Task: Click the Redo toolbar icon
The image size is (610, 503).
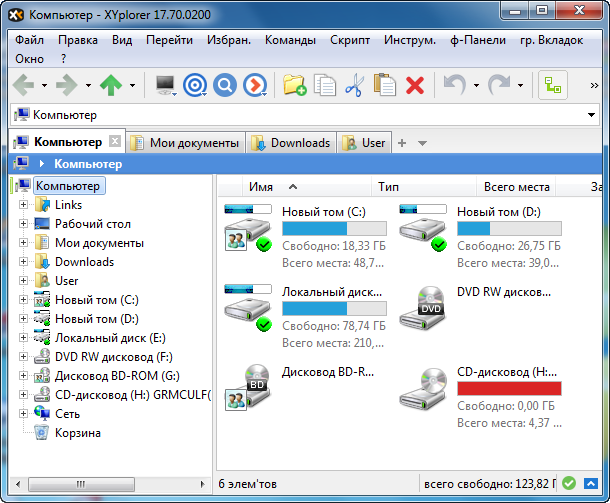Action: point(499,85)
